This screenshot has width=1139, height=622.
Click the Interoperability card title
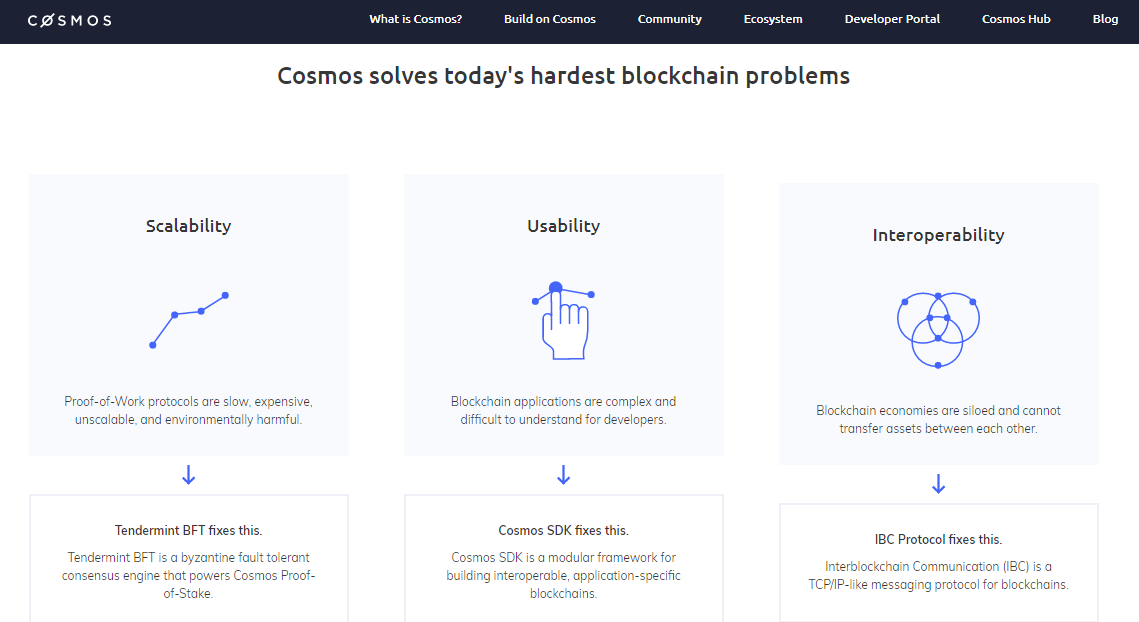(939, 235)
